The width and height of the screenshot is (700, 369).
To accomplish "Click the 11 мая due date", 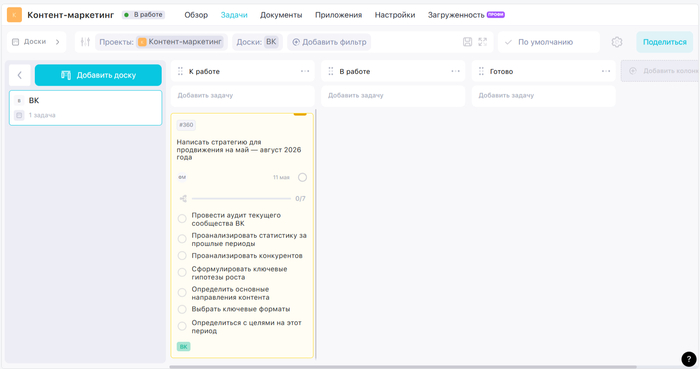I will coord(281,178).
